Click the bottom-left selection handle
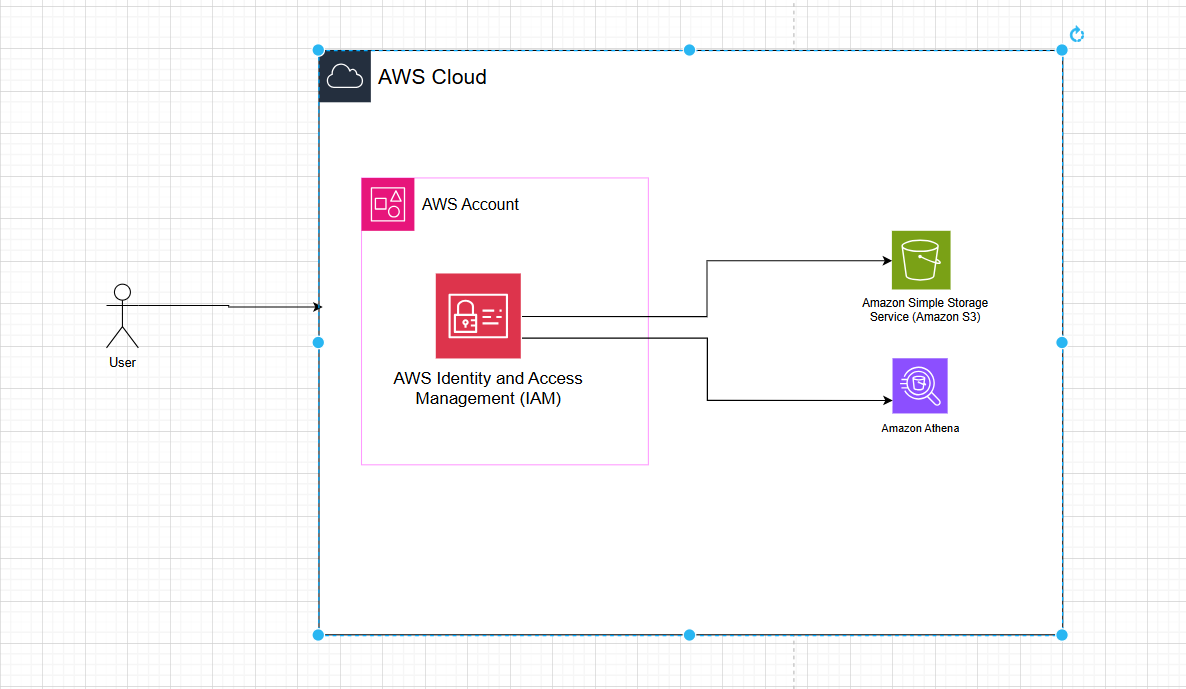The height and width of the screenshot is (689, 1186). [x=318, y=635]
